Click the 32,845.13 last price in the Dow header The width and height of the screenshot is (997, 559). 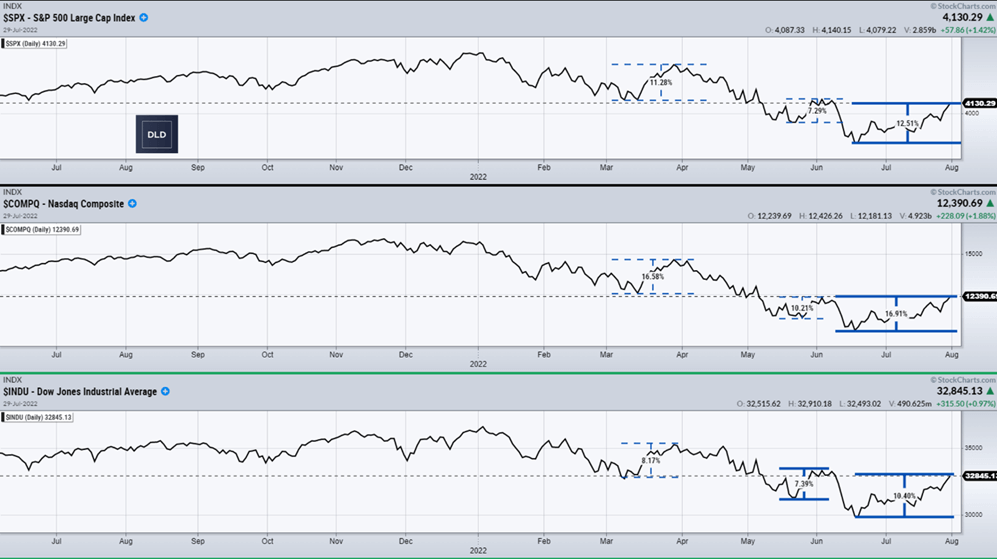959,391
